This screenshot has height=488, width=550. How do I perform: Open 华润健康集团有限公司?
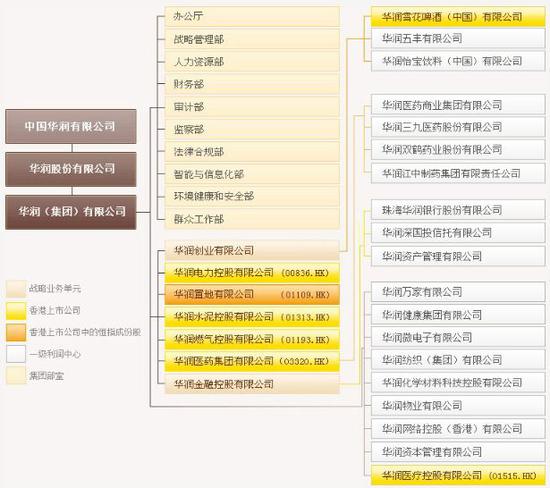tap(458, 315)
